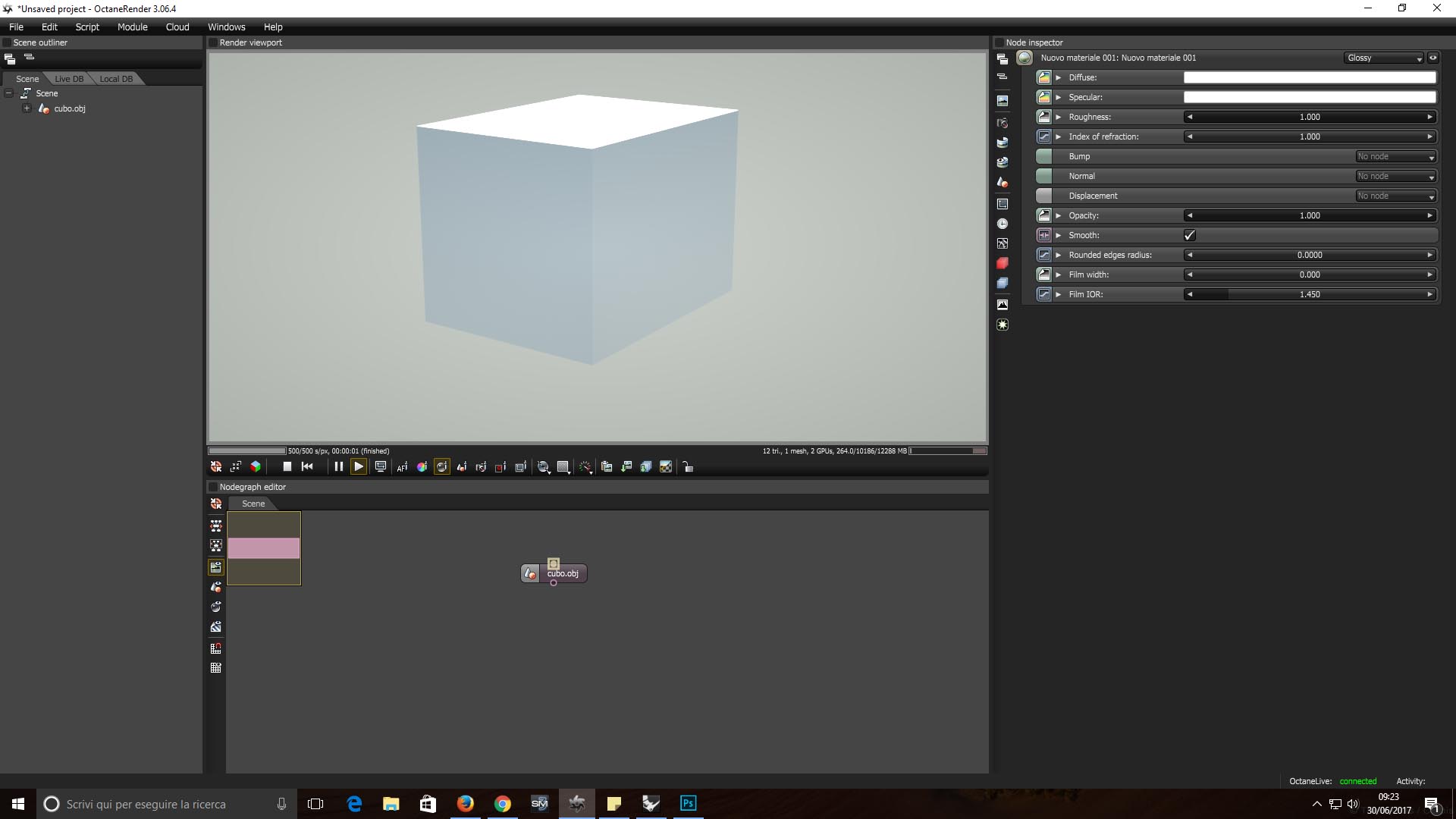Stop the render with the square stop button
Image resolution: width=1456 pixels, height=819 pixels.
(x=287, y=467)
